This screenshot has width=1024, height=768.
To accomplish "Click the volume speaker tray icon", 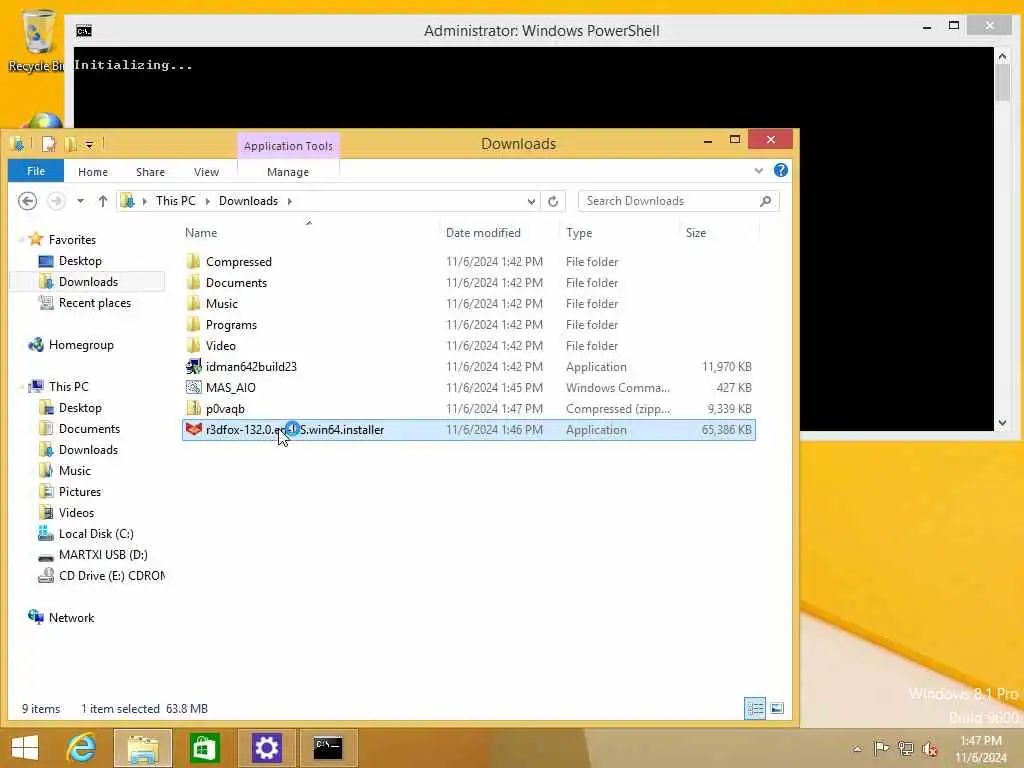I will (x=930, y=748).
